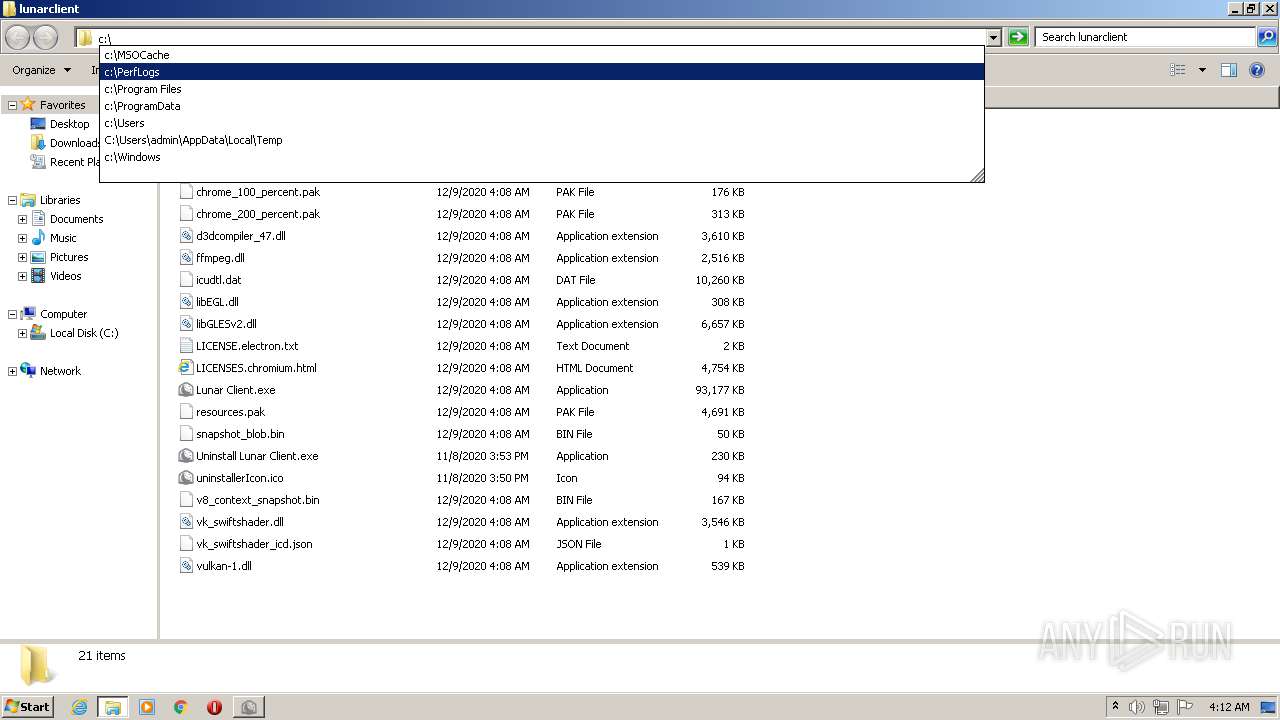The width and height of the screenshot is (1280, 720).
Task: Select the snapshot_blob.bin file
Action: click(x=240, y=434)
